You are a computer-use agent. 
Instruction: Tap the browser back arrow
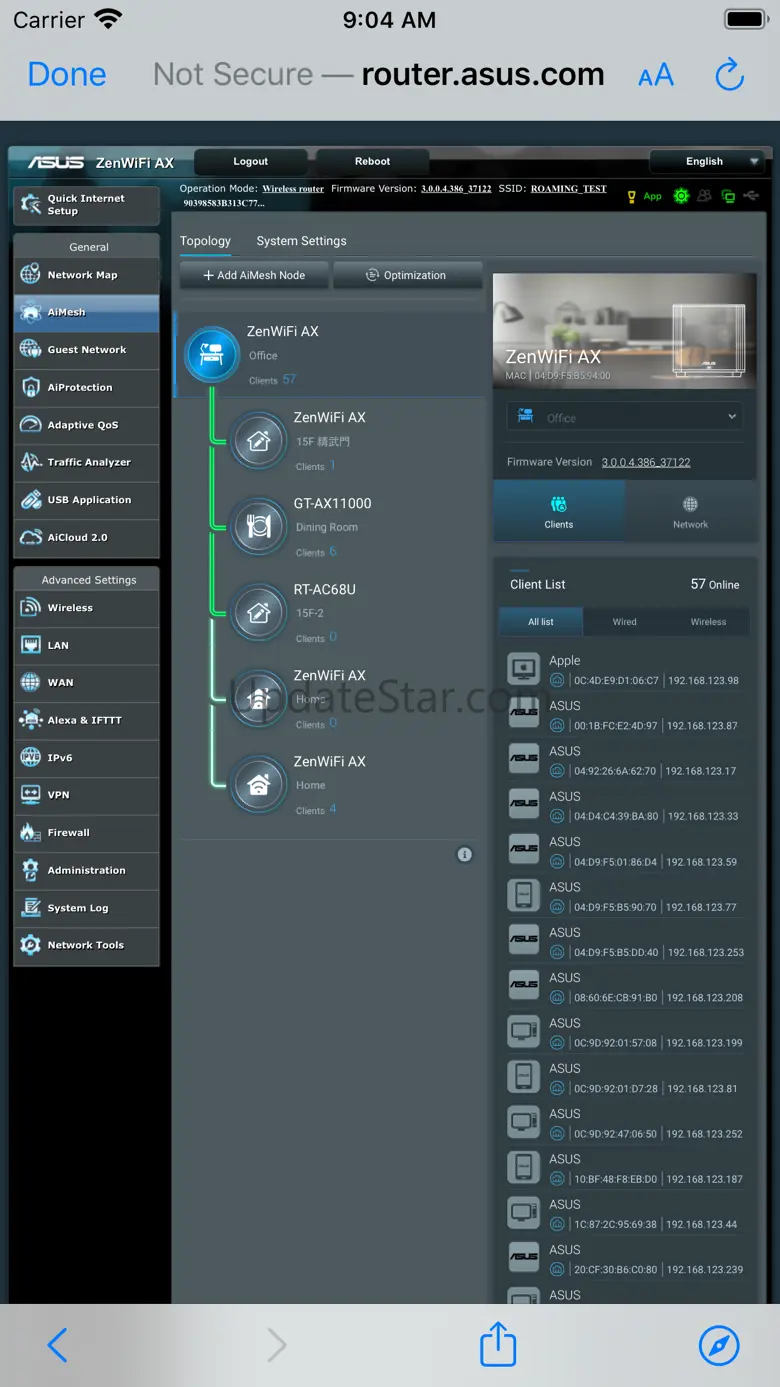(x=58, y=1345)
